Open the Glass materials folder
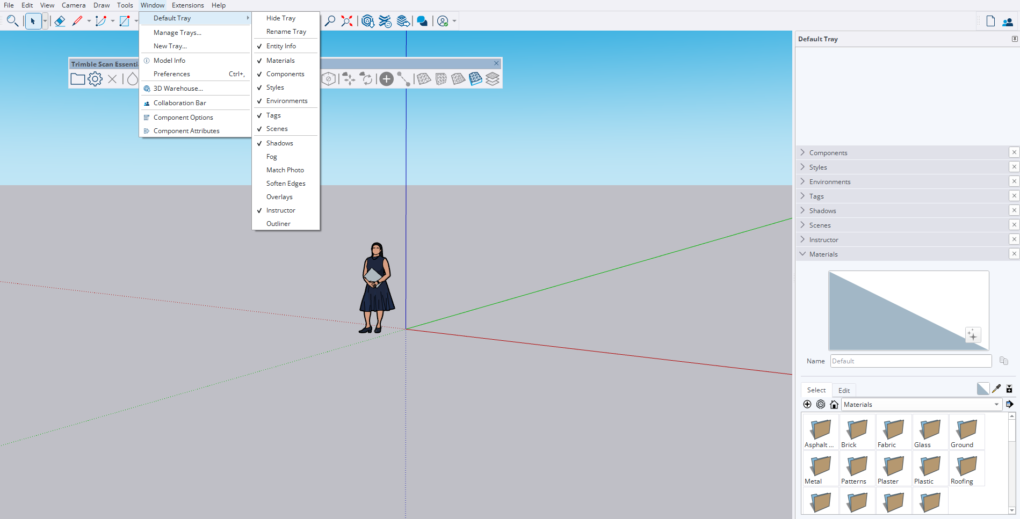Viewport: 1020px width, 519px height. [x=929, y=432]
